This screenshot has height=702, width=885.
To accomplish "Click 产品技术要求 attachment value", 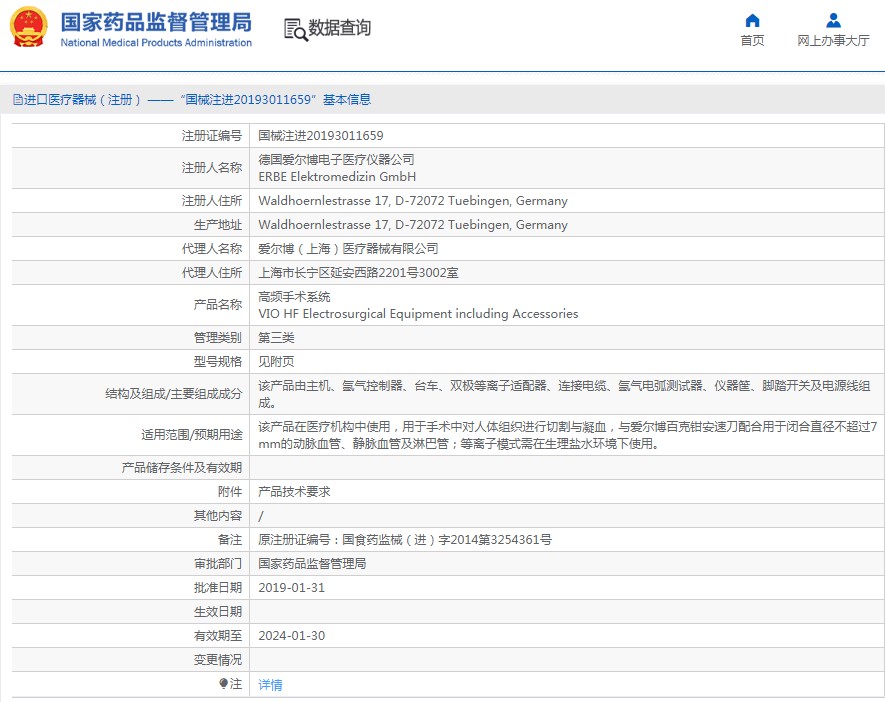I will pos(294,492).
